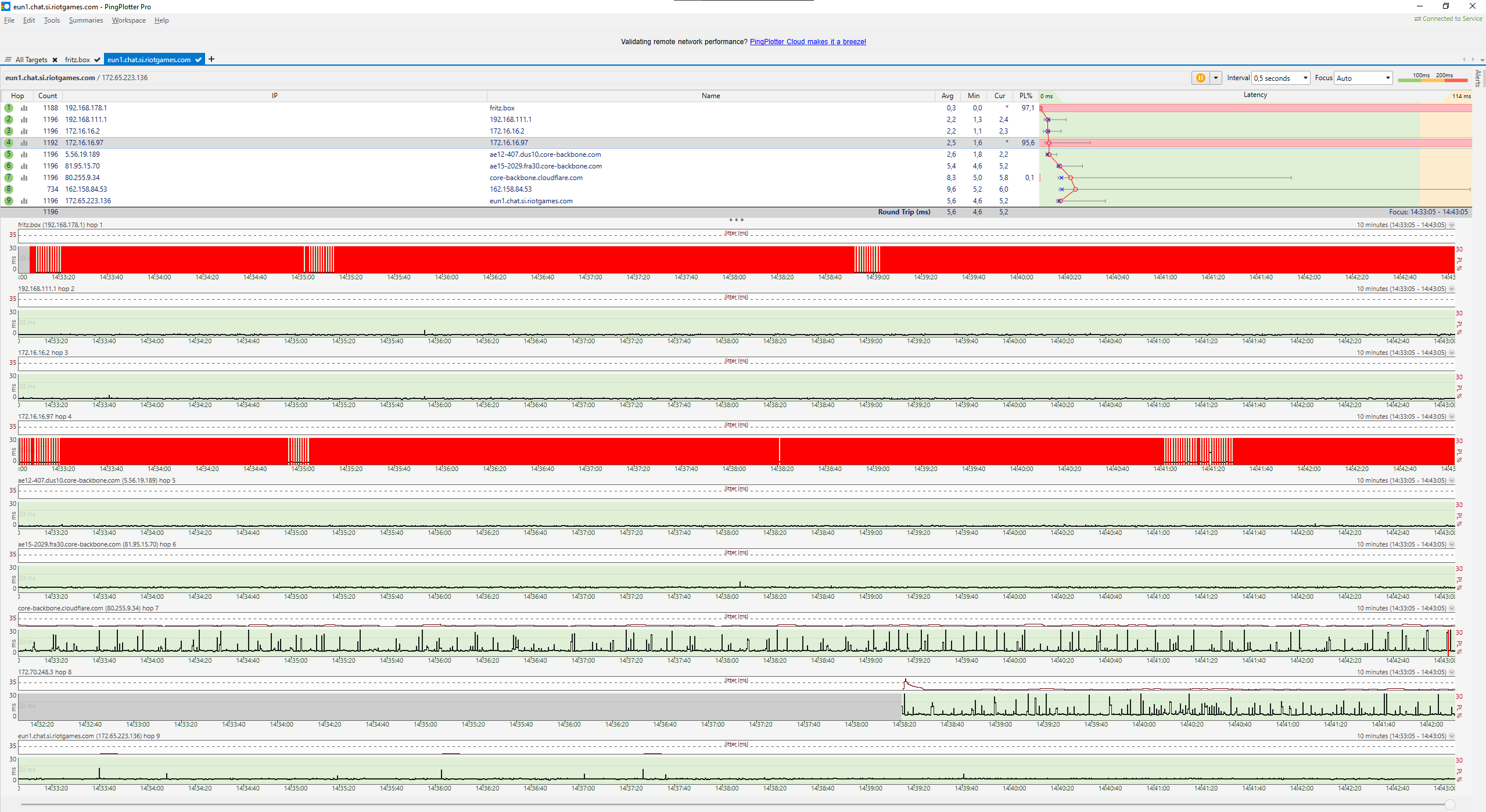1486x812 pixels.
Task: Open the Workspace menu
Action: (128, 20)
